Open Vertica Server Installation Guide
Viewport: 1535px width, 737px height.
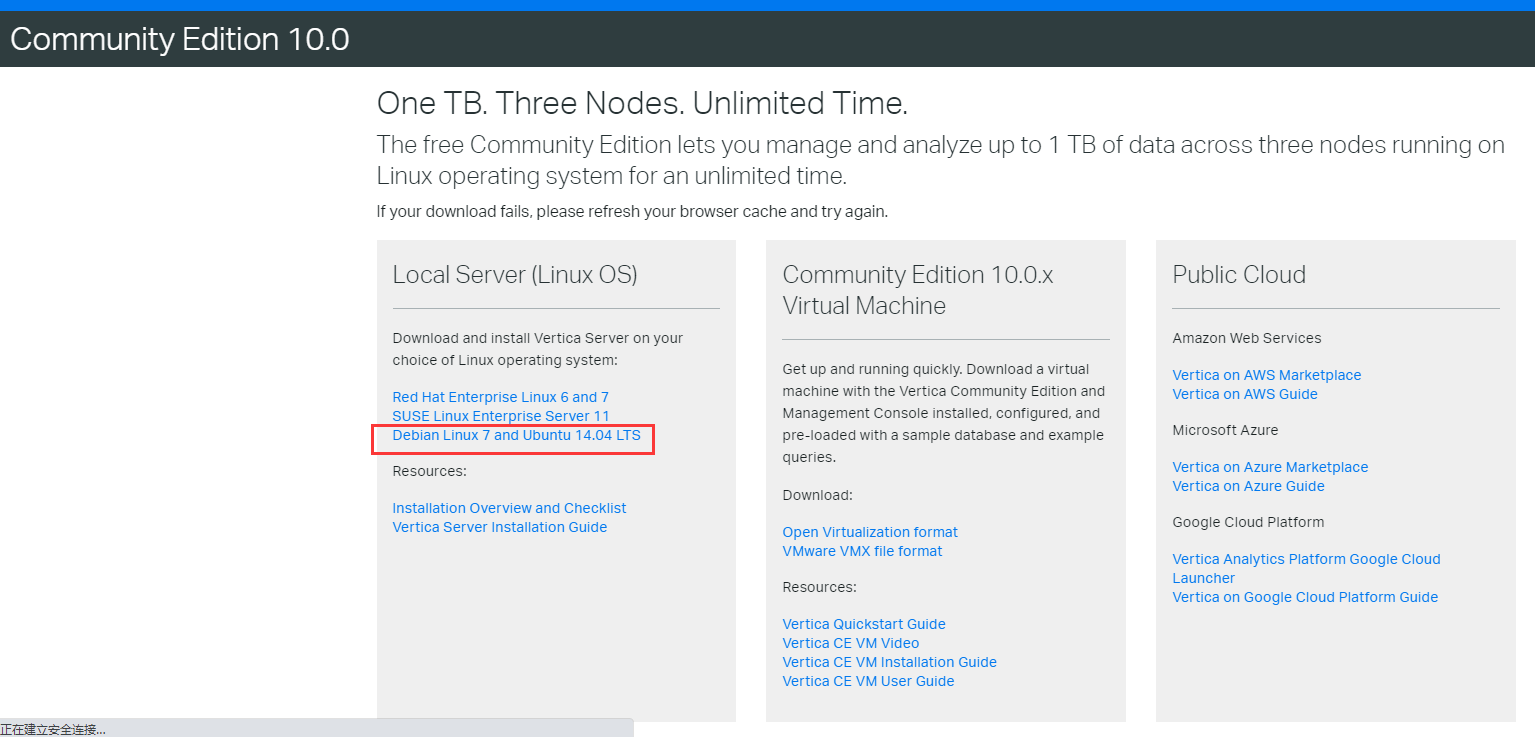[499, 527]
